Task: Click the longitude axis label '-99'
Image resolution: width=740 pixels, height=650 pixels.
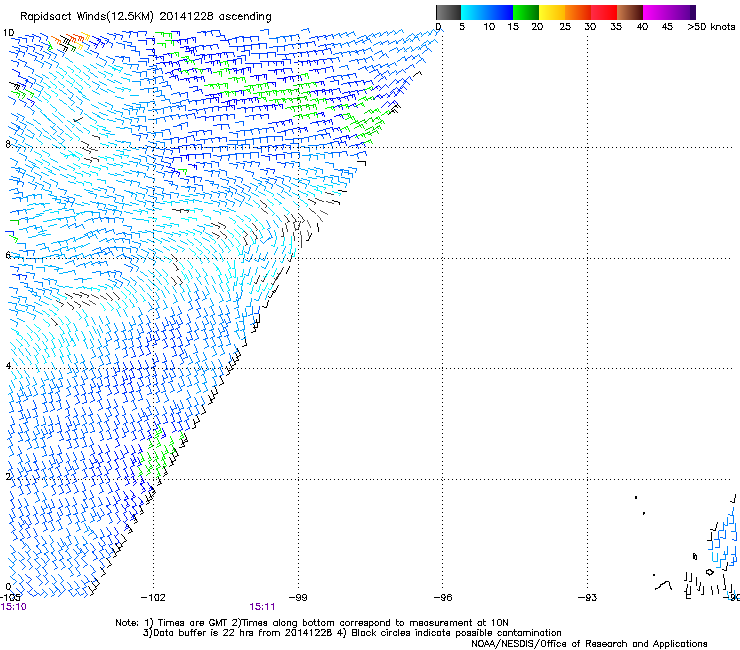Action: (298, 598)
